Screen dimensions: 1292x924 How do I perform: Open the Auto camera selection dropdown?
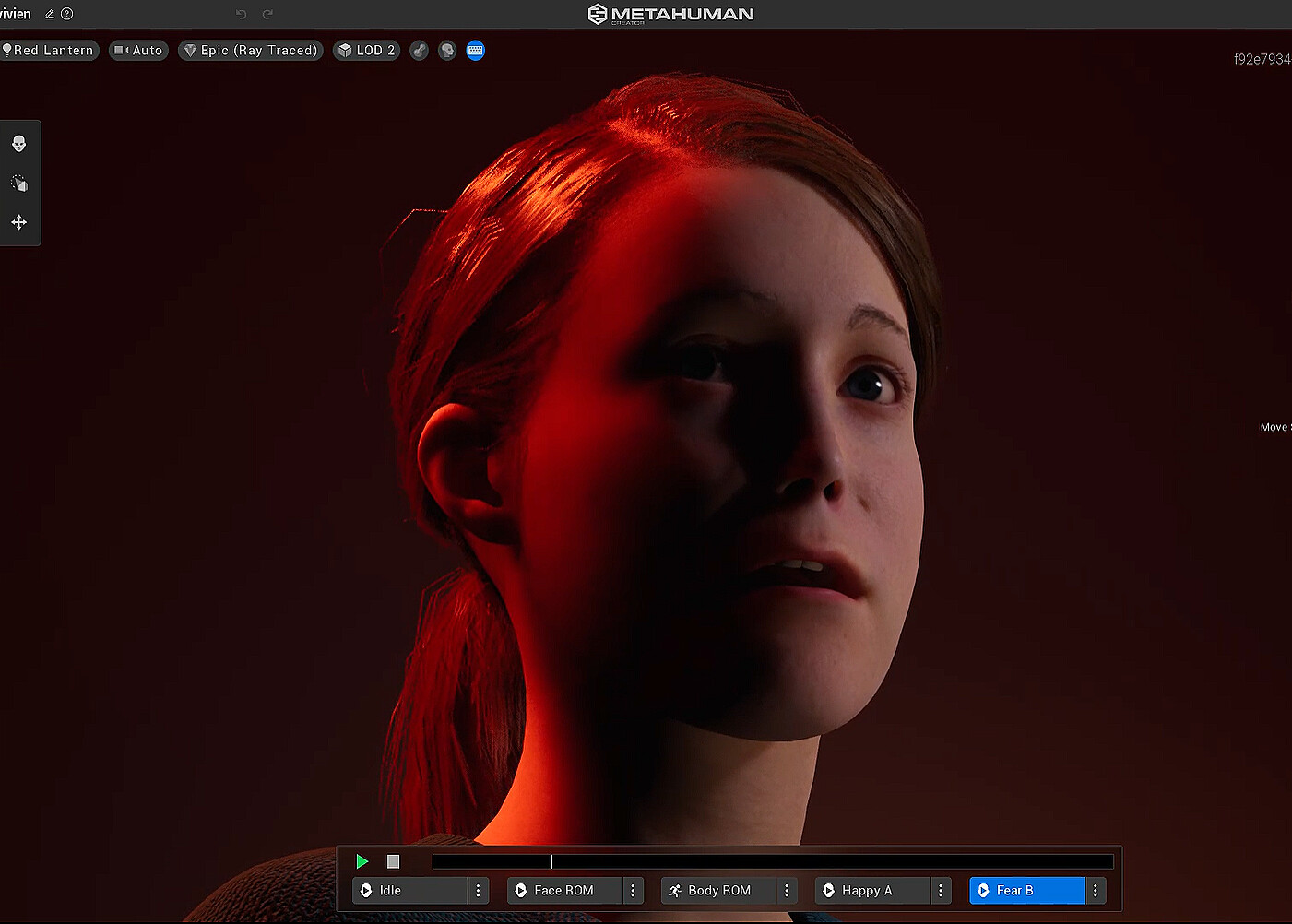138,51
